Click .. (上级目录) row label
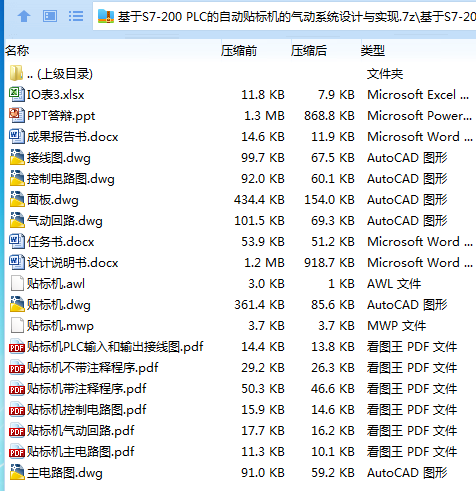 point(60,74)
